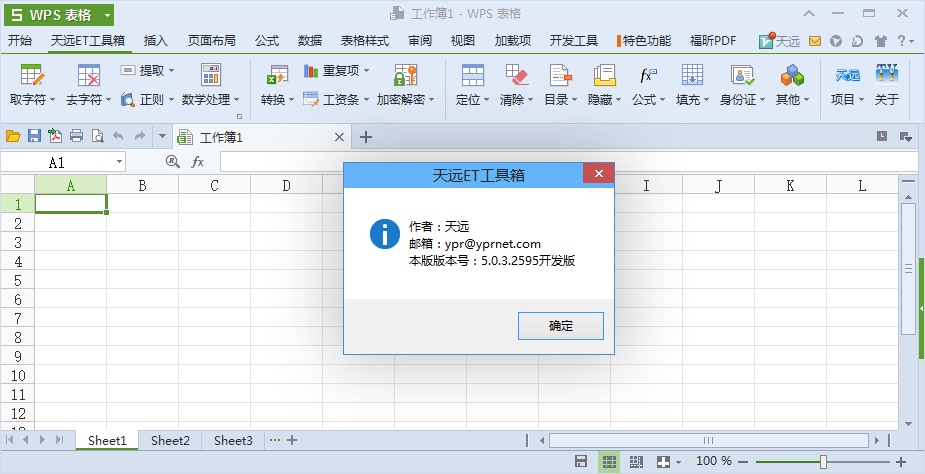Click the horizontal scrollbar thumb

pyautogui.click(x=708, y=440)
